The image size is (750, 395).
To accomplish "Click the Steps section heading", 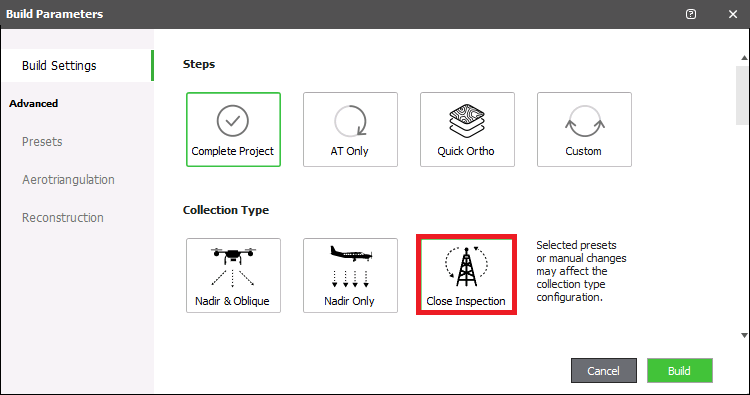I will [x=199, y=64].
